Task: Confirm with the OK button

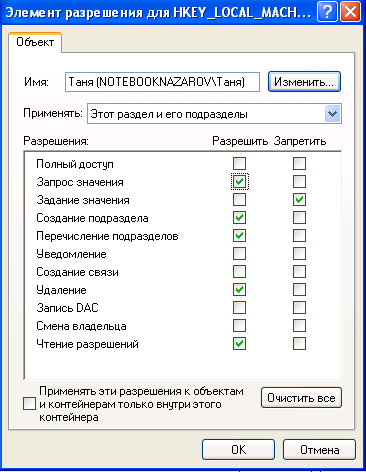Action: coord(239,450)
